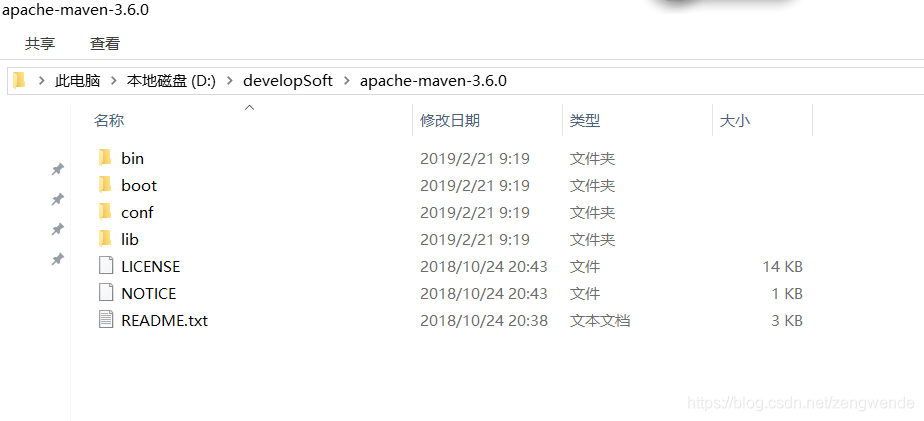This screenshot has height=421, width=924.
Task: Sort by 名称 column header
Action: tap(109, 121)
